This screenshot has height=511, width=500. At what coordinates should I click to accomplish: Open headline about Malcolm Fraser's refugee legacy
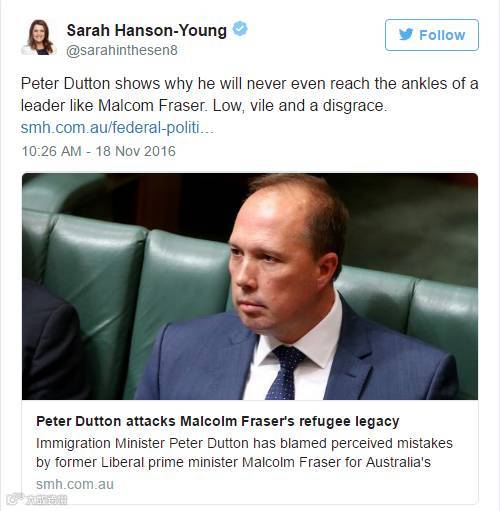point(217,421)
